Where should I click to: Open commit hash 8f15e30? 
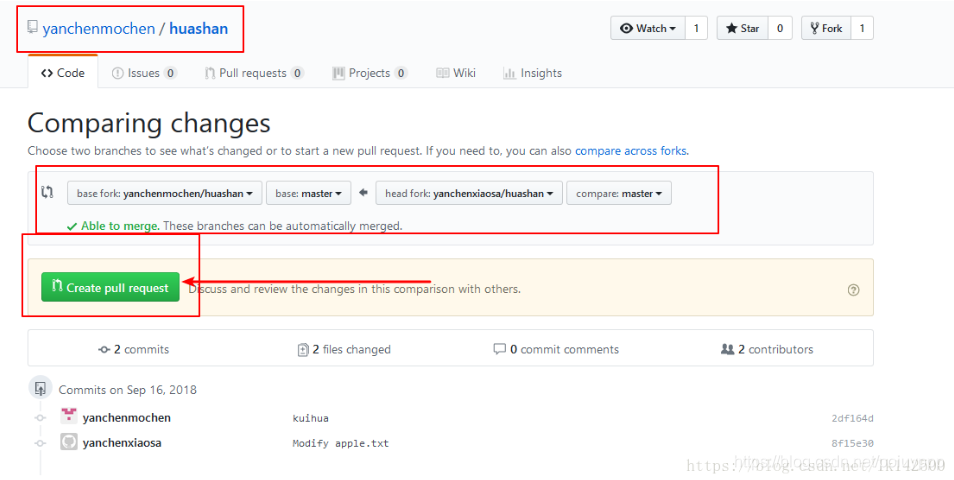[852, 443]
